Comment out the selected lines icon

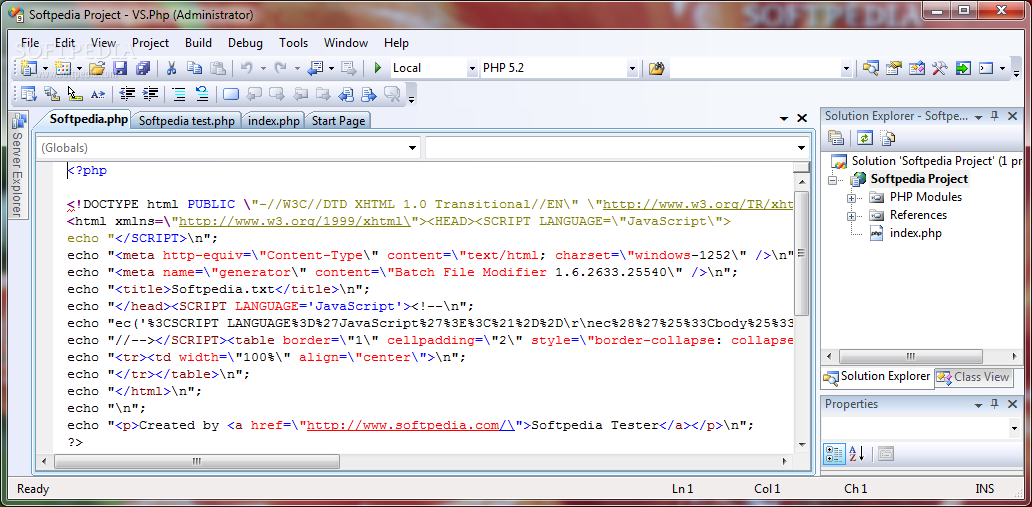pos(179,94)
